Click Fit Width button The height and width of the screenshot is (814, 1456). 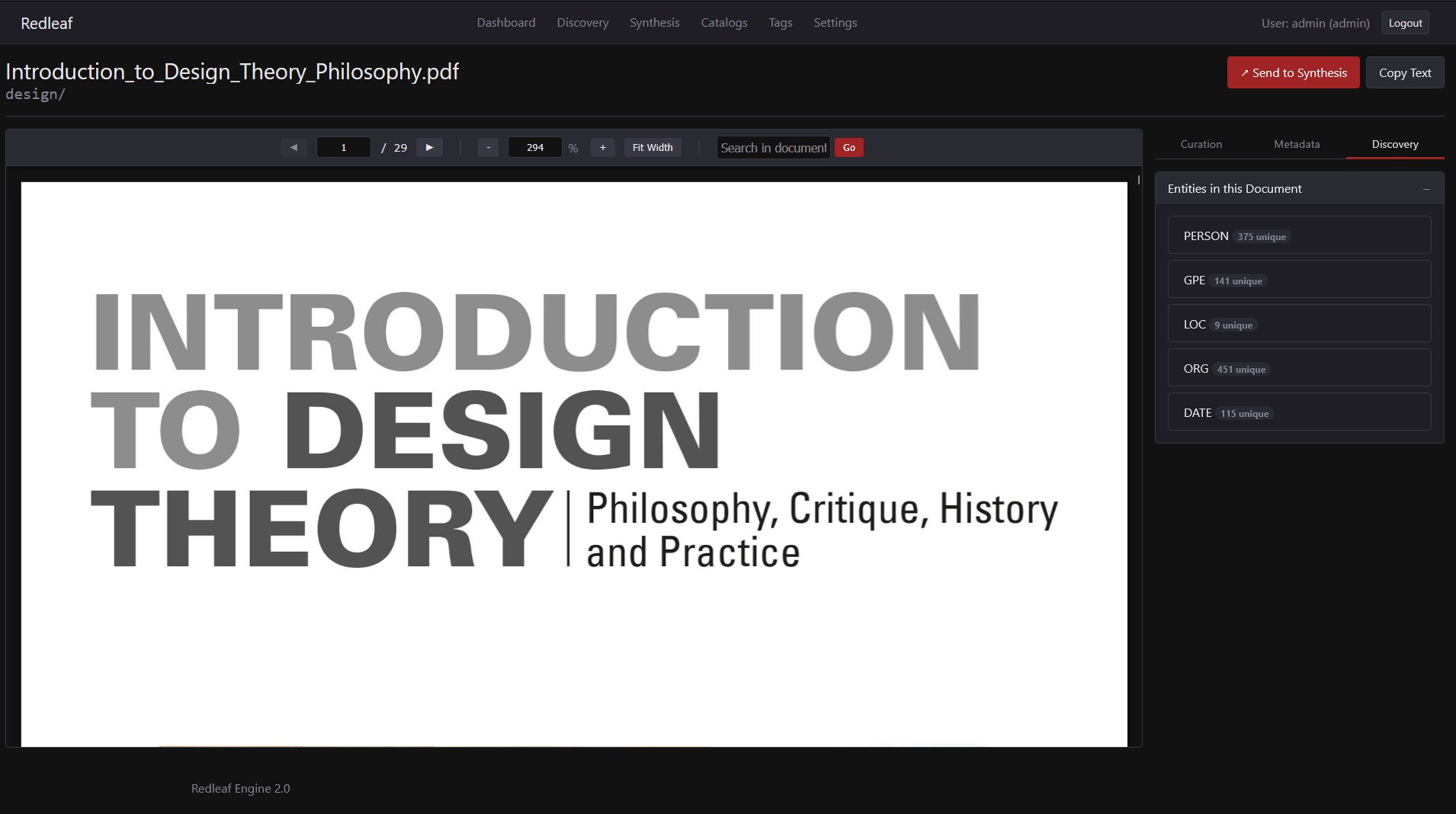click(x=652, y=148)
